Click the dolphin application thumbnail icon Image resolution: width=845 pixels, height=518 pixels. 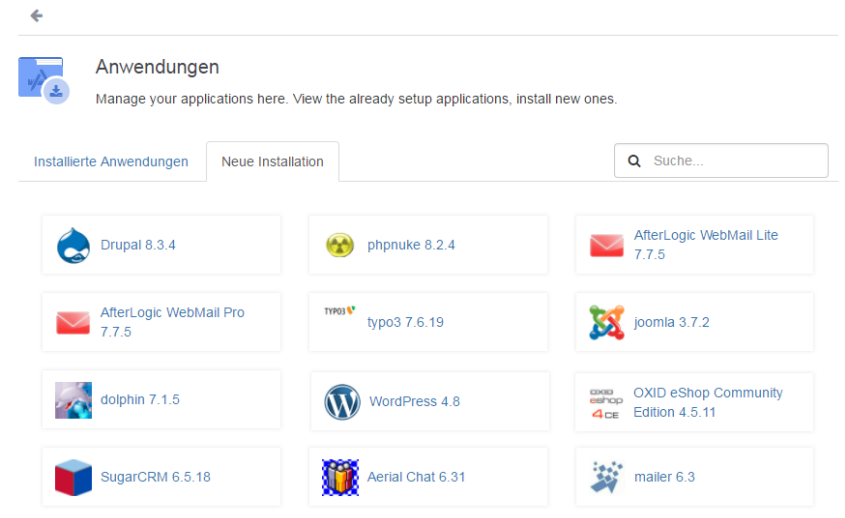73,400
